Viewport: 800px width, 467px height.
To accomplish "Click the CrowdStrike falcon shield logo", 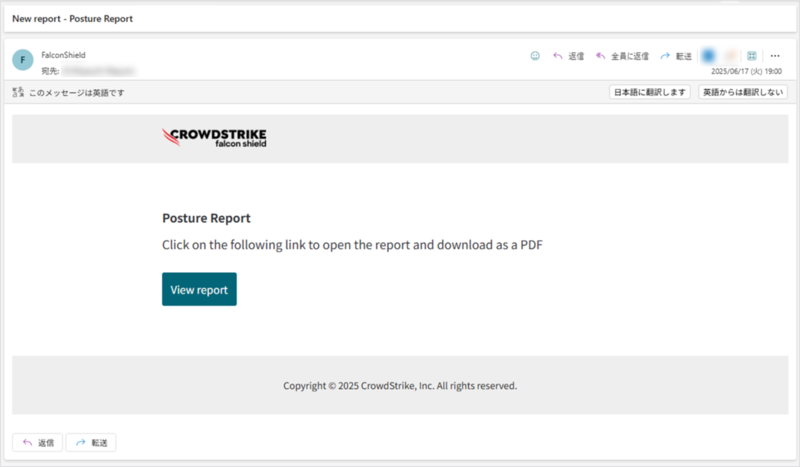I will tap(214, 138).
